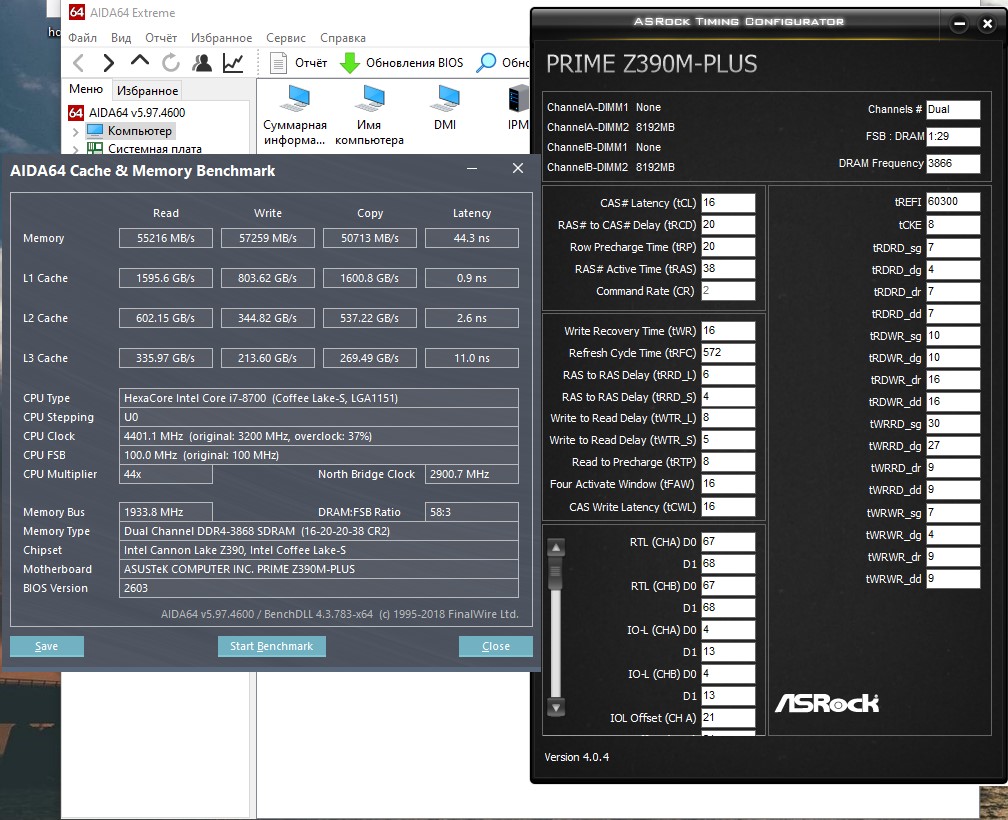Click Start Benchmark button

coord(271,646)
